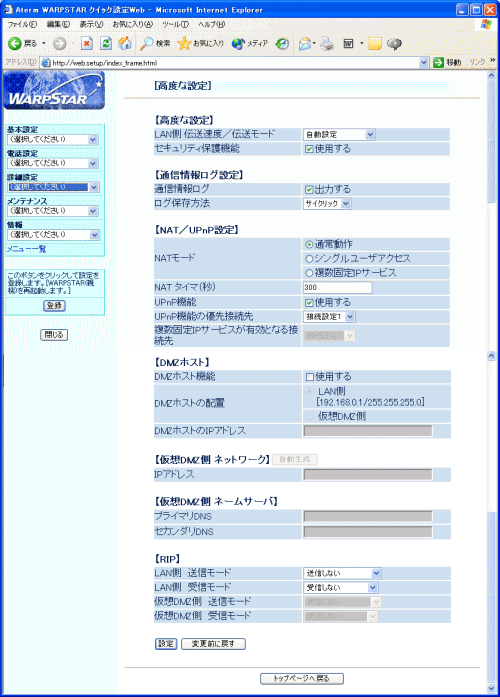This screenshot has width=500, height=697.
Task: Click the IE Back arrow icon
Action: (15, 43)
